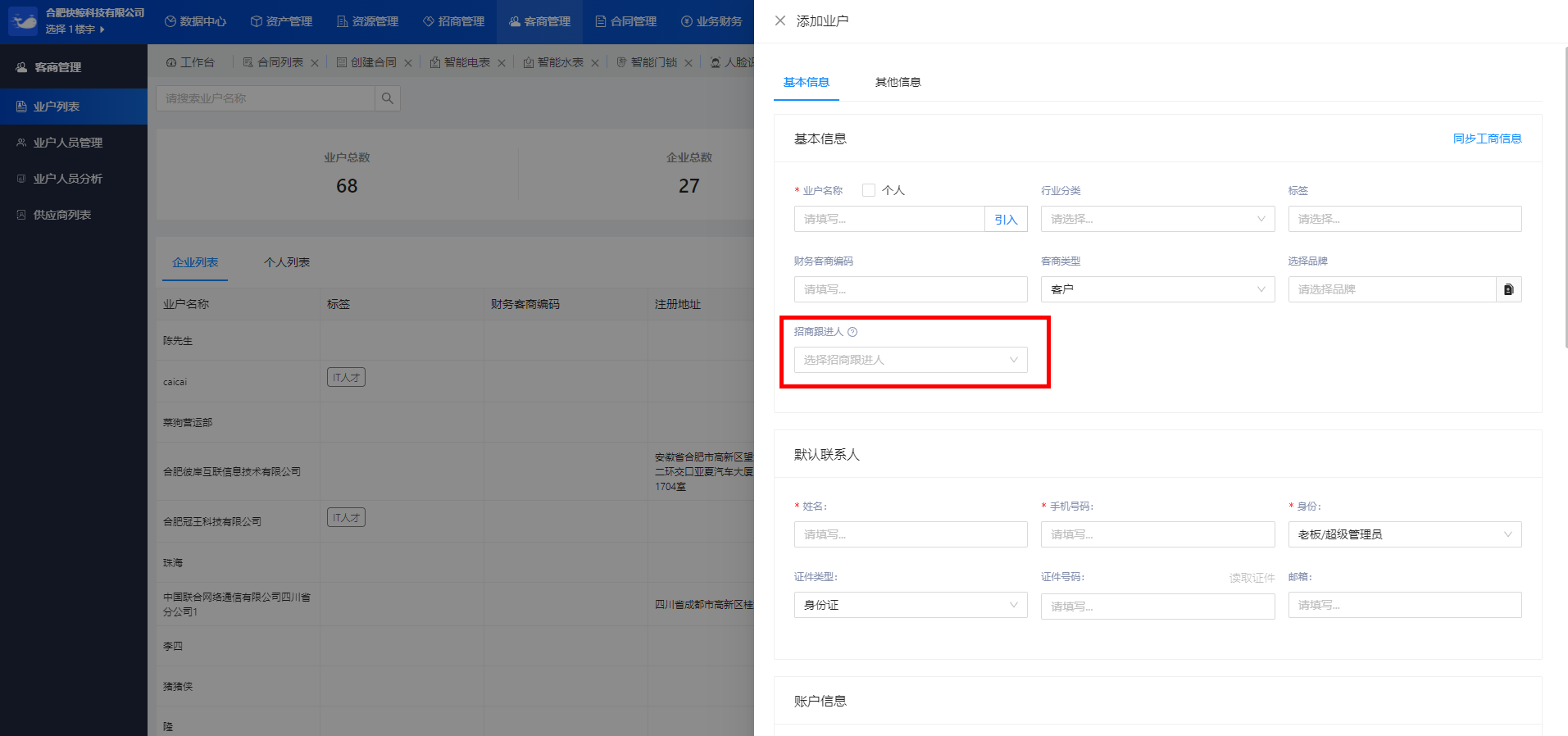Open 数据中心 in top navigation

195,21
